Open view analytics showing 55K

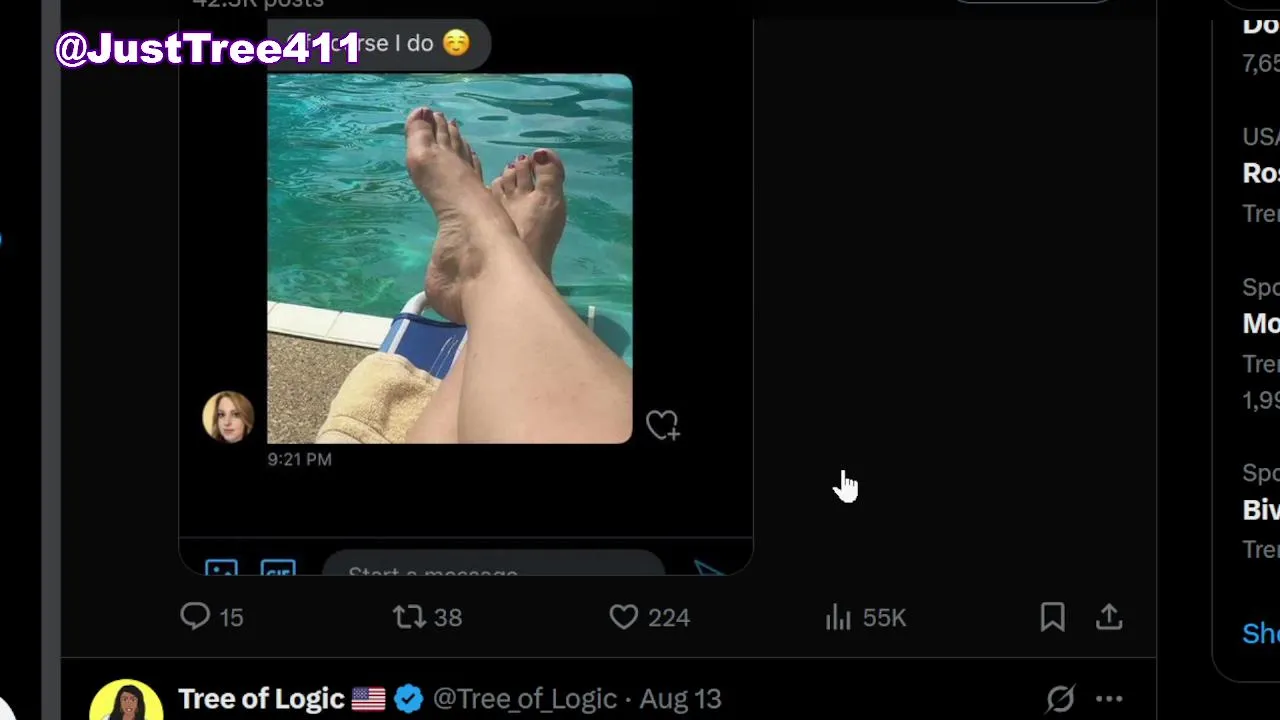[839, 618]
